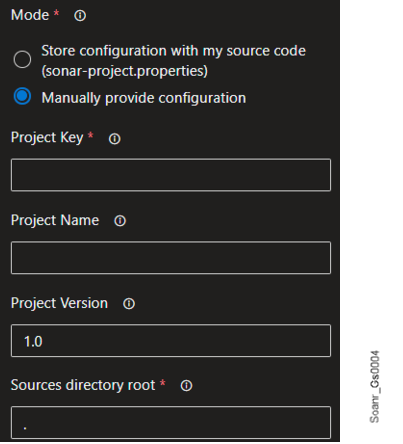This screenshot has height=444, width=403.
Task: View info icon for Sources directory root
Action: coord(186,386)
